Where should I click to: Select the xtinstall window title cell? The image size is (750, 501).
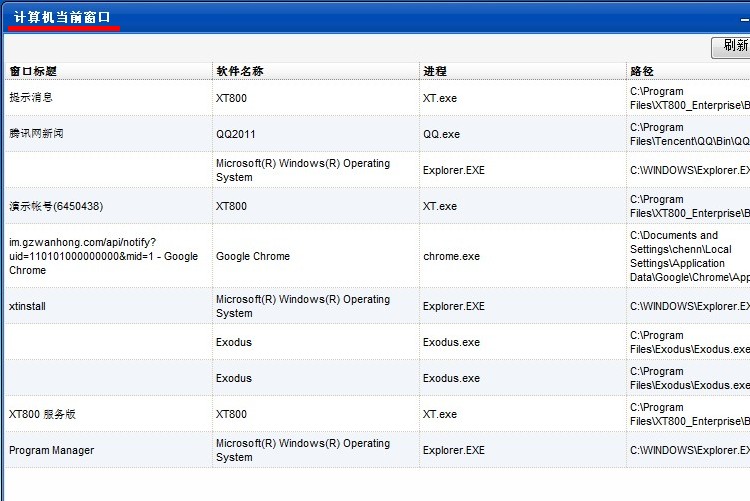click(108, 306)
